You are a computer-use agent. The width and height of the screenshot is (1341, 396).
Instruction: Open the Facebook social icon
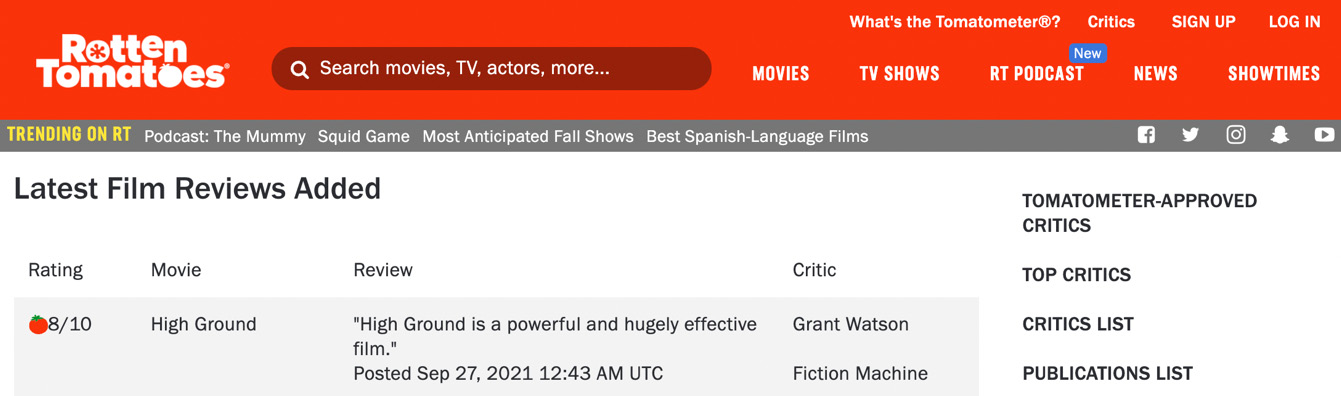click(x=1146, y=135)
